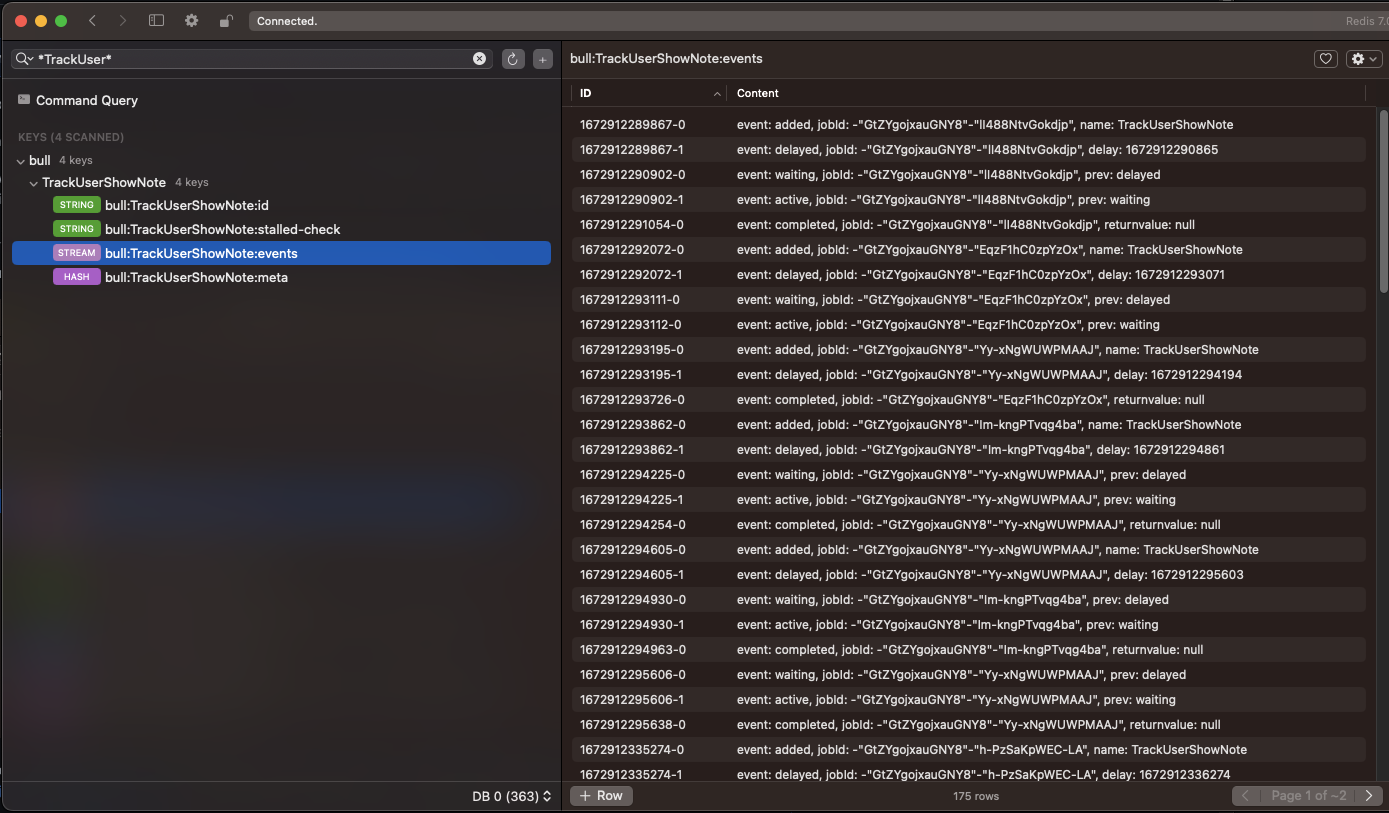Click the back navigation arrow

92,20
